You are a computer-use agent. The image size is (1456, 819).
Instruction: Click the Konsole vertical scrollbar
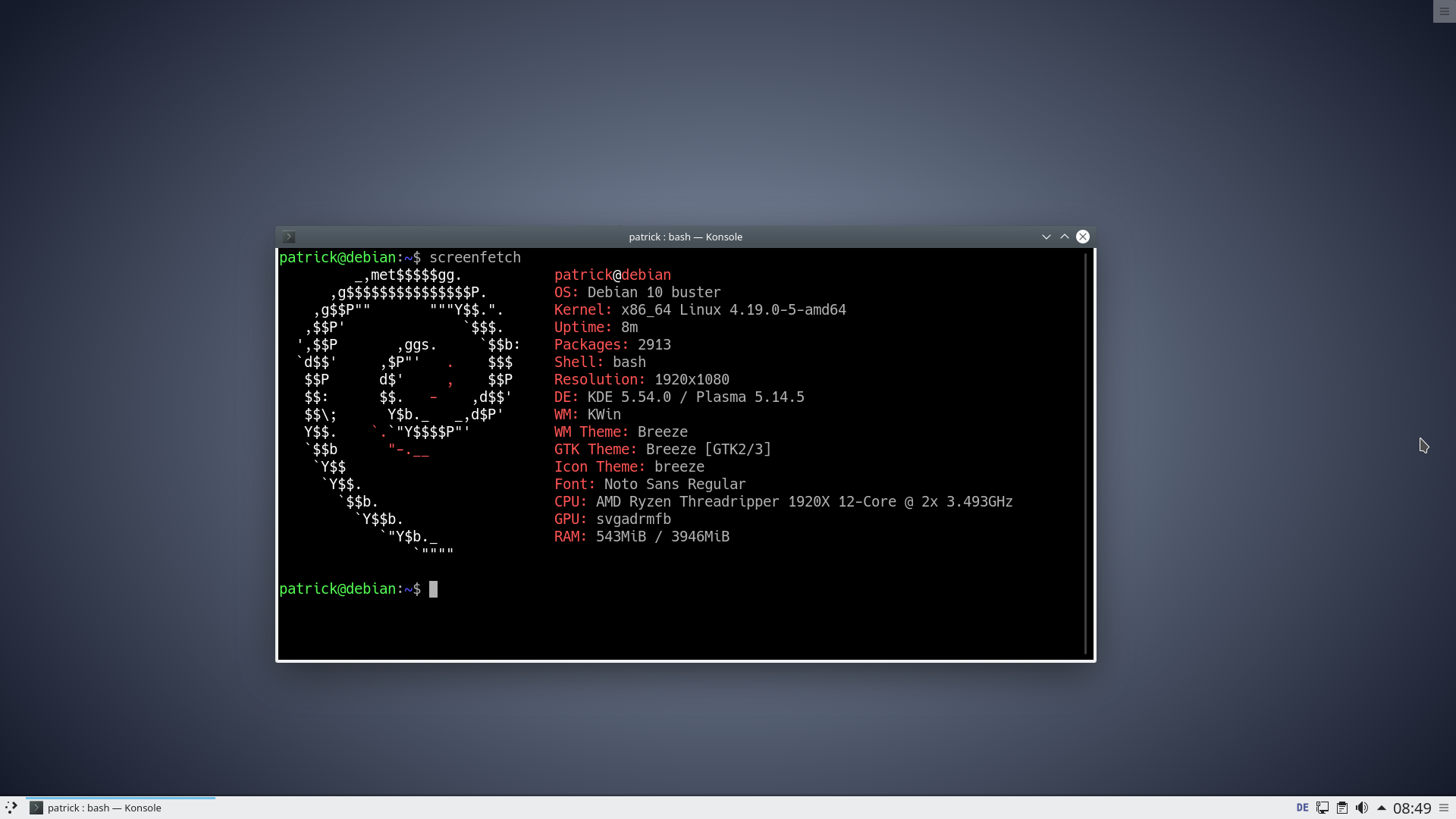pyautogui.click(x=1086, y=453)
